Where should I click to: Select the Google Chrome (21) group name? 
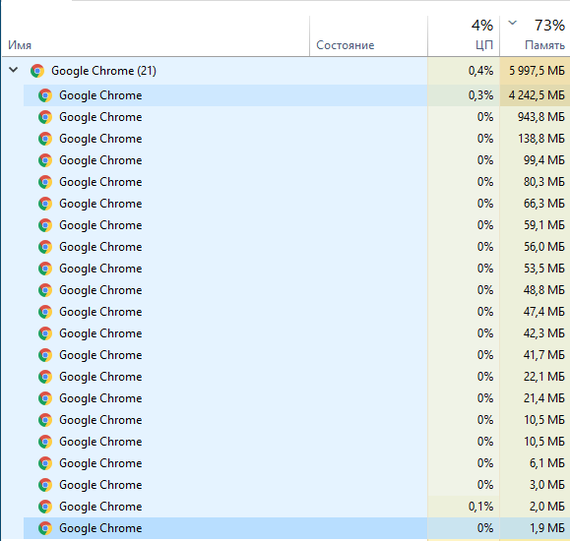coord(104,71)
